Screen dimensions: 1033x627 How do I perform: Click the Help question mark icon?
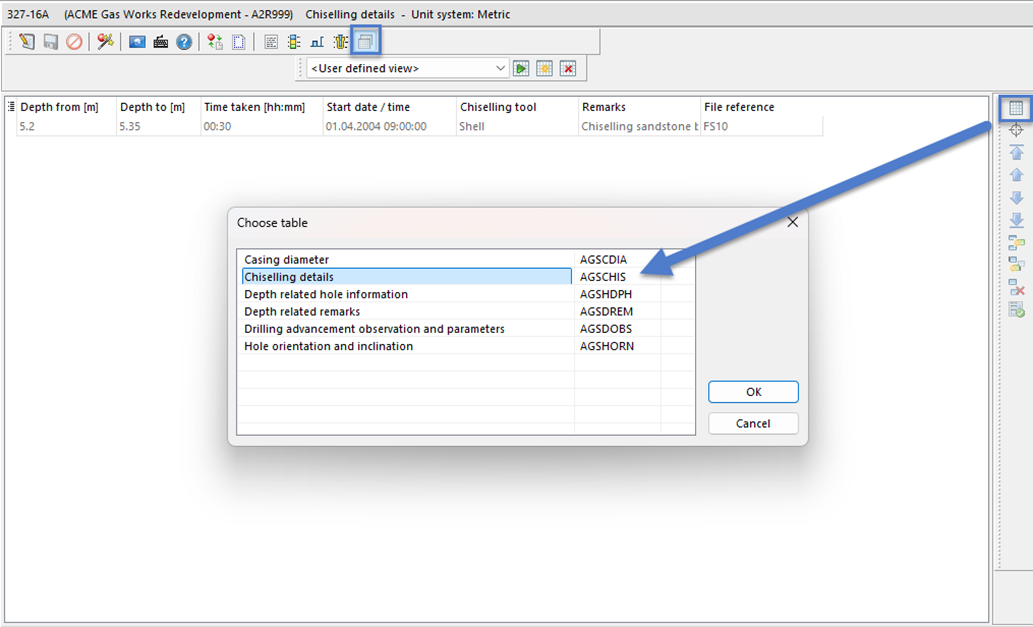(184, 42)
